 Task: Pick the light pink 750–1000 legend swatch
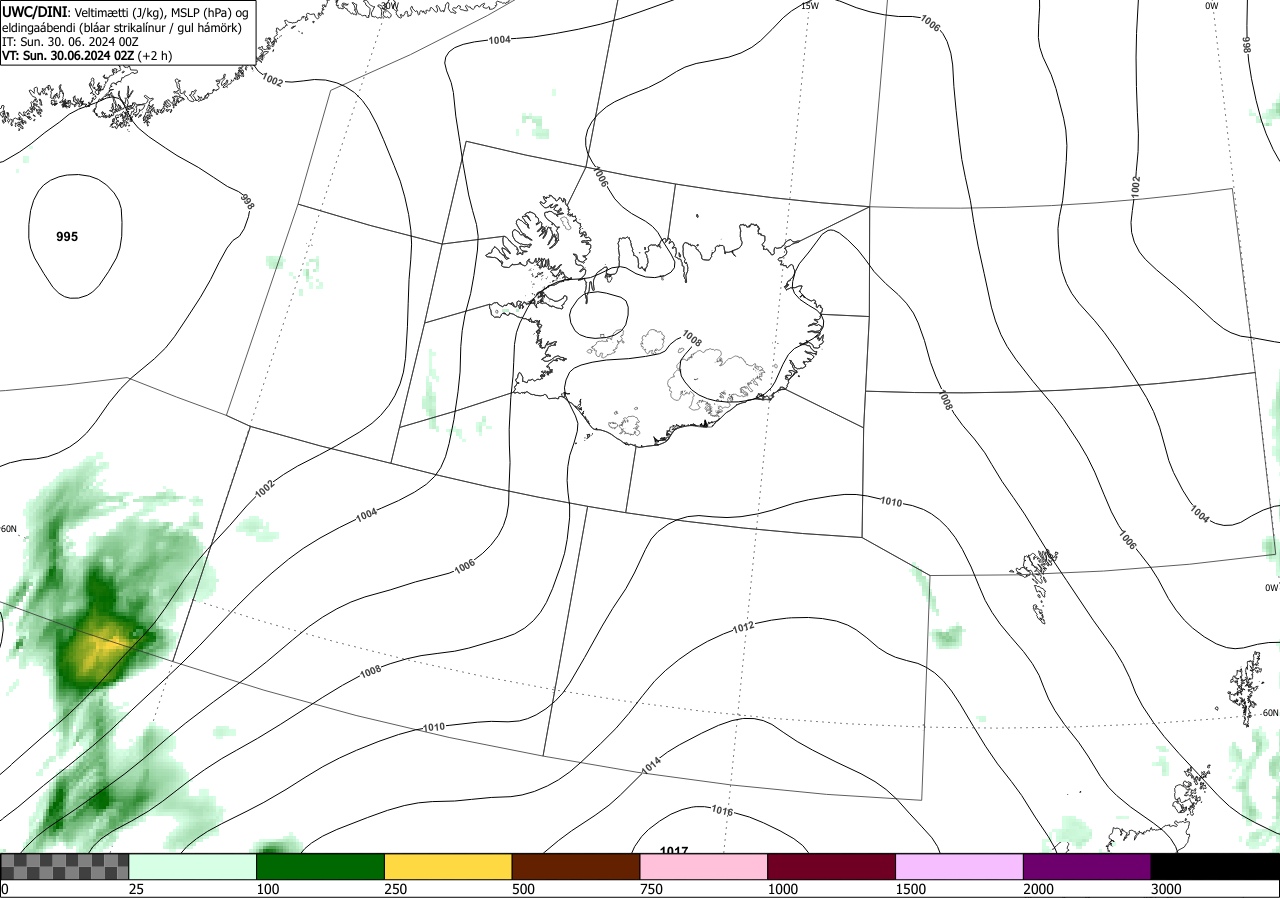point(704,866)
